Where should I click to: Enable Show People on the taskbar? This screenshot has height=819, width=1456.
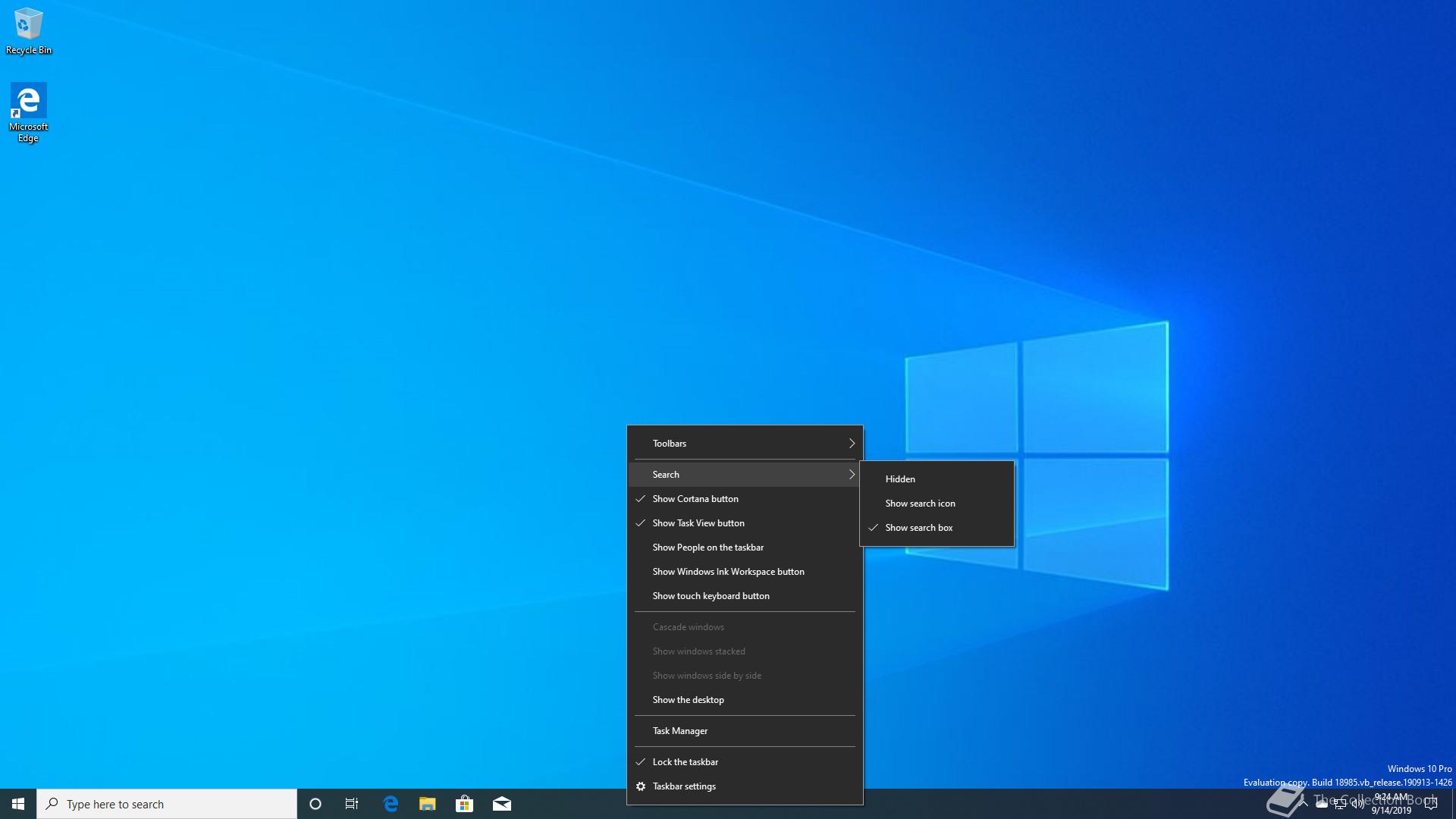[x=745, y=548]
